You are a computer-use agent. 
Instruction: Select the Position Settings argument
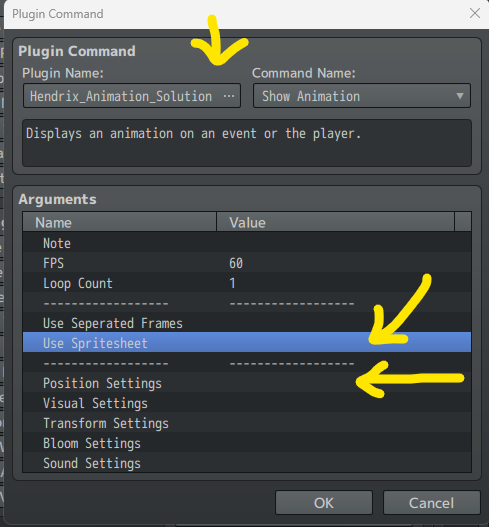[x=247, y=383]
